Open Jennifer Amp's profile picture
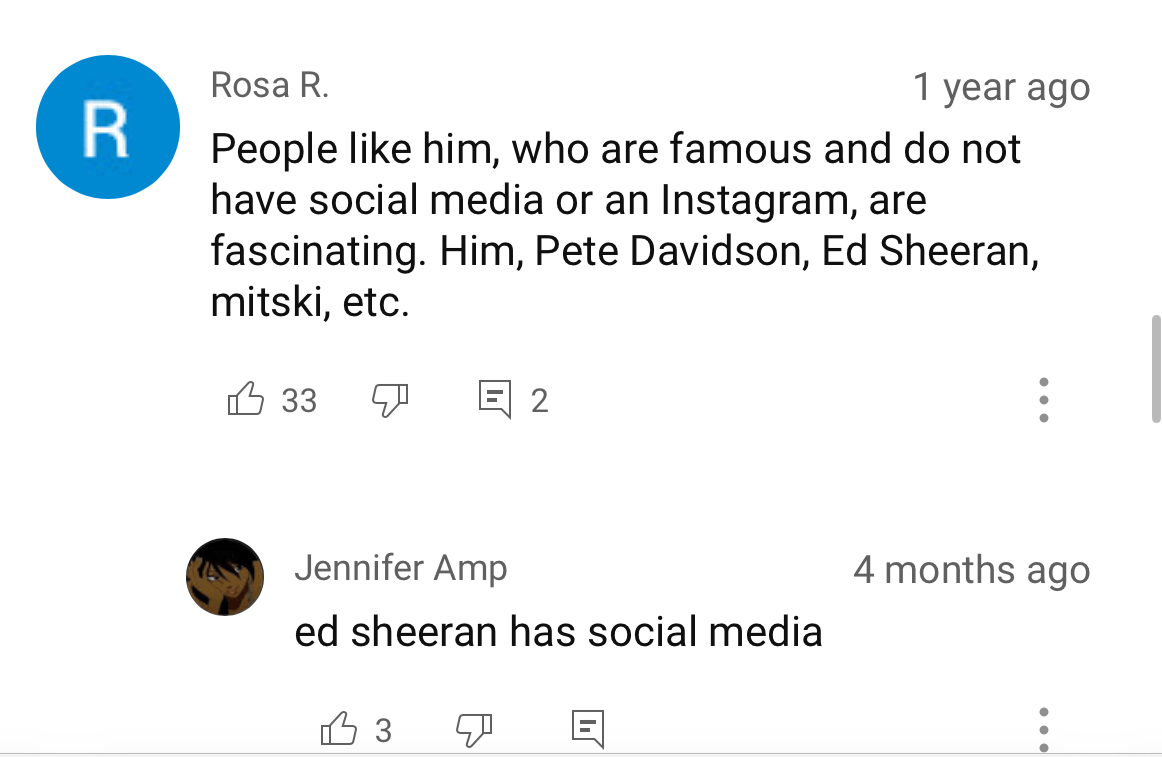 point(225,576)
